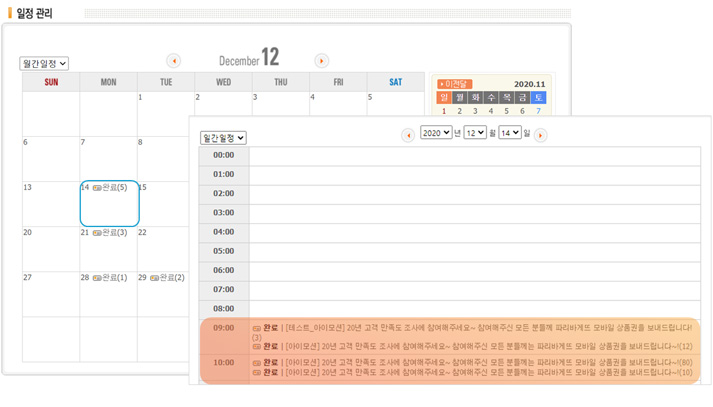Click previous day arrow in daily view
Image resolution: width=713 pixels, height=407 pixels.
click(x=408, y=135)
